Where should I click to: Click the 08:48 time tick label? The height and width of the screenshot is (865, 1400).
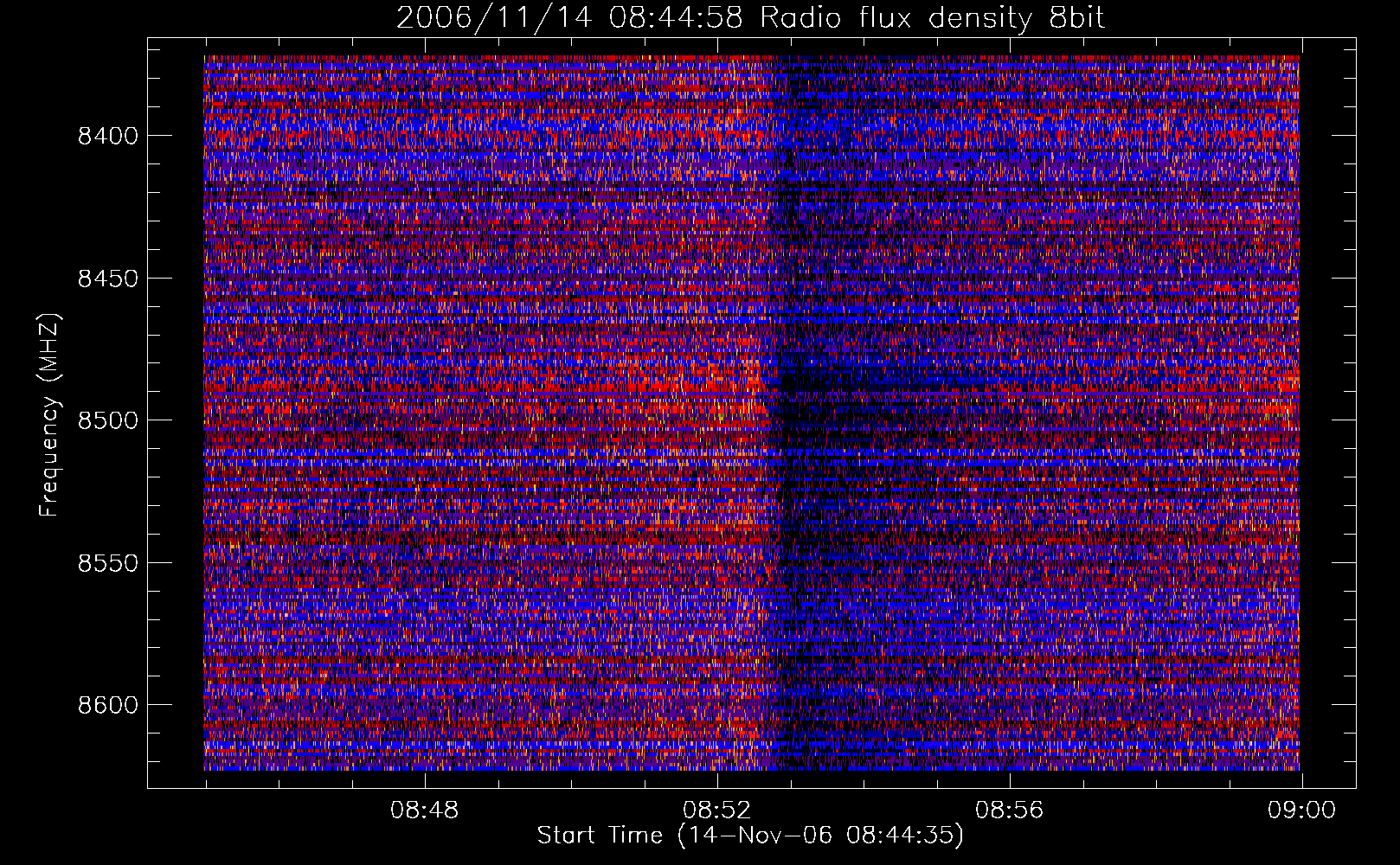pos(424,811)
